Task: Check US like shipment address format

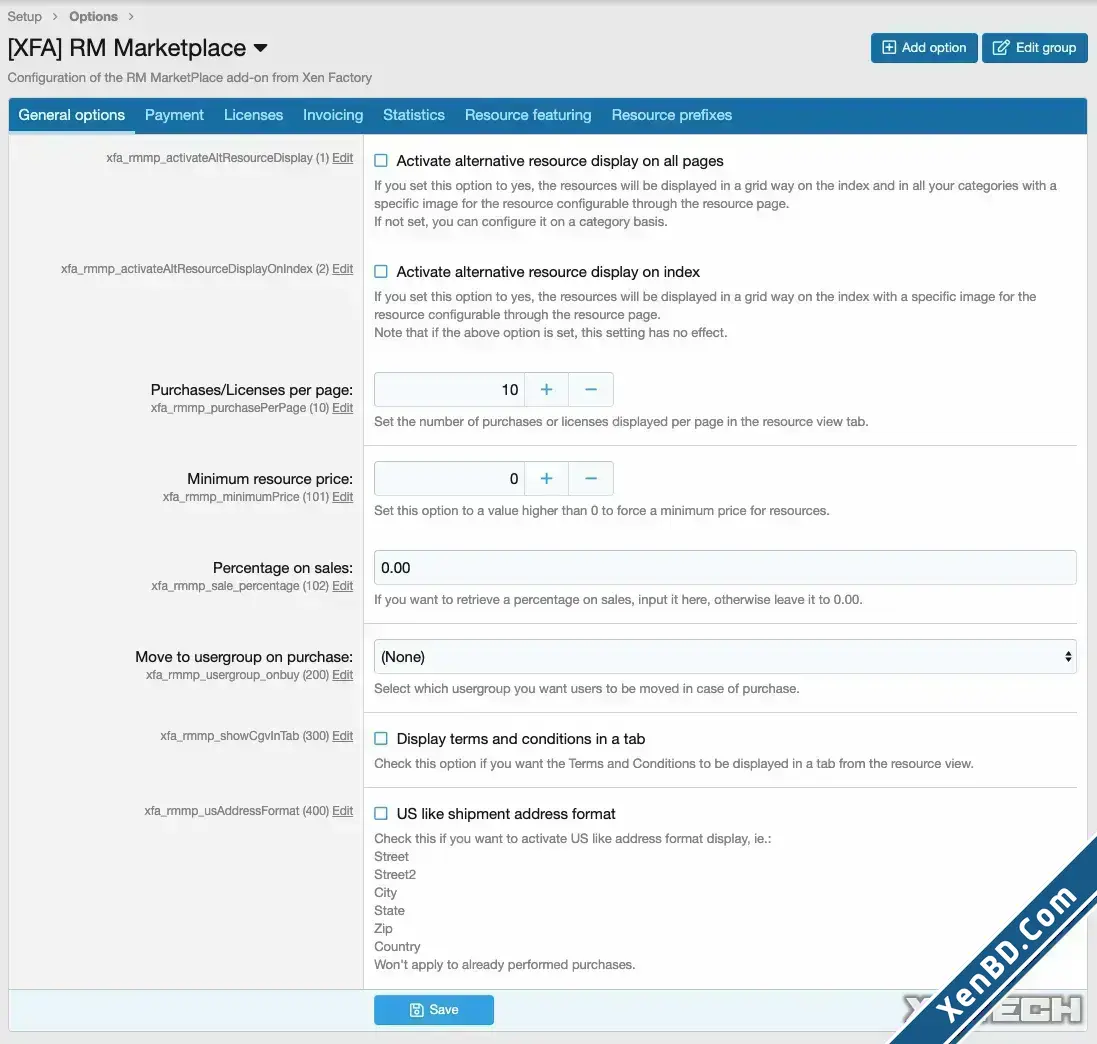Action: click(381, 814)
